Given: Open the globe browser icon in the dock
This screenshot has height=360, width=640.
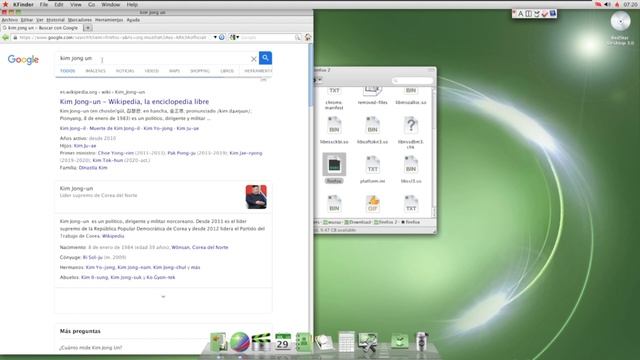Looking at the screenshot, I should tap(240, 342).
